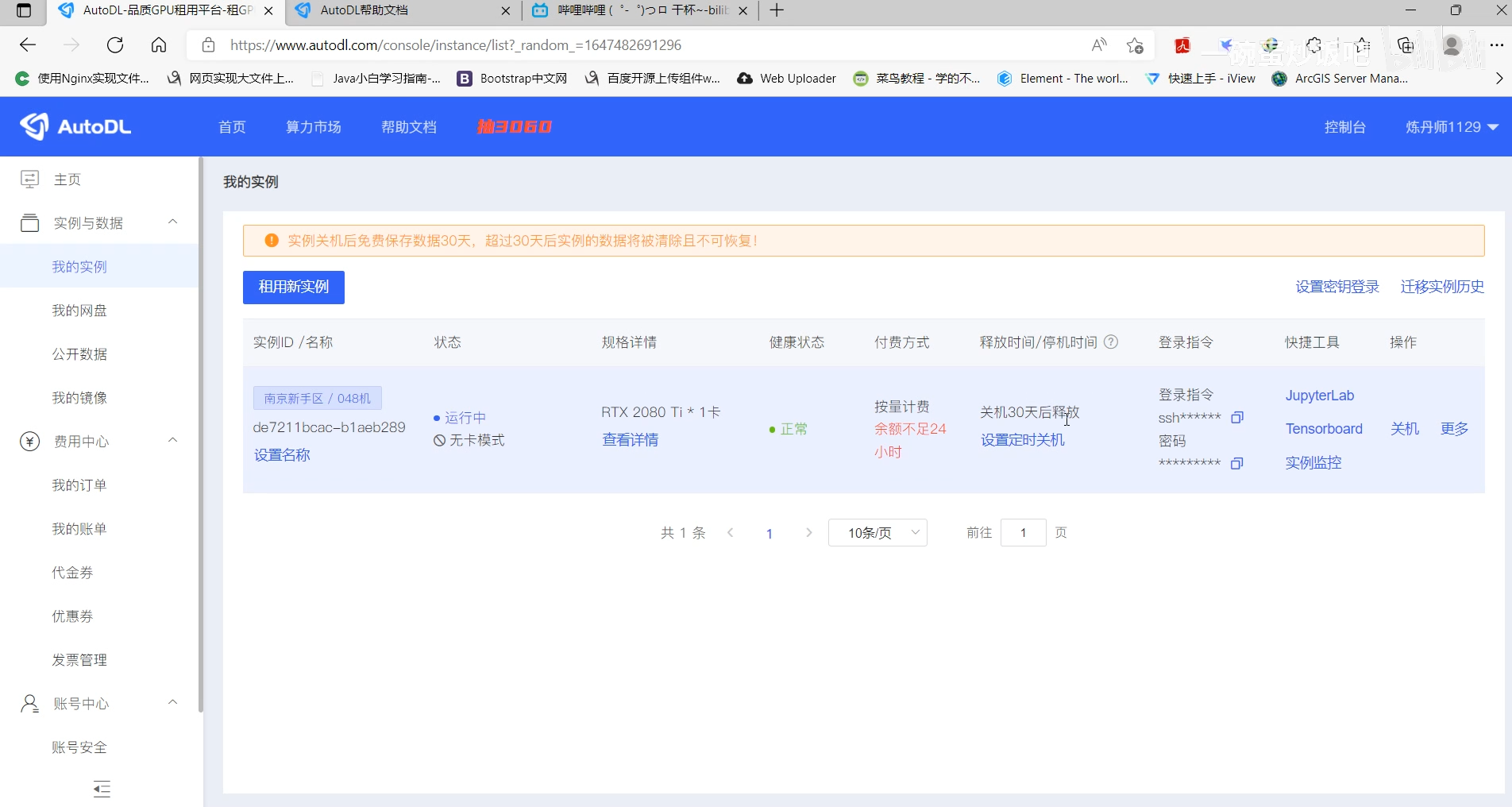Viewport: 1512px width, 807px height.
Task: Open Bootstrap中文网 bookmark
Action: tap(512, 79)
